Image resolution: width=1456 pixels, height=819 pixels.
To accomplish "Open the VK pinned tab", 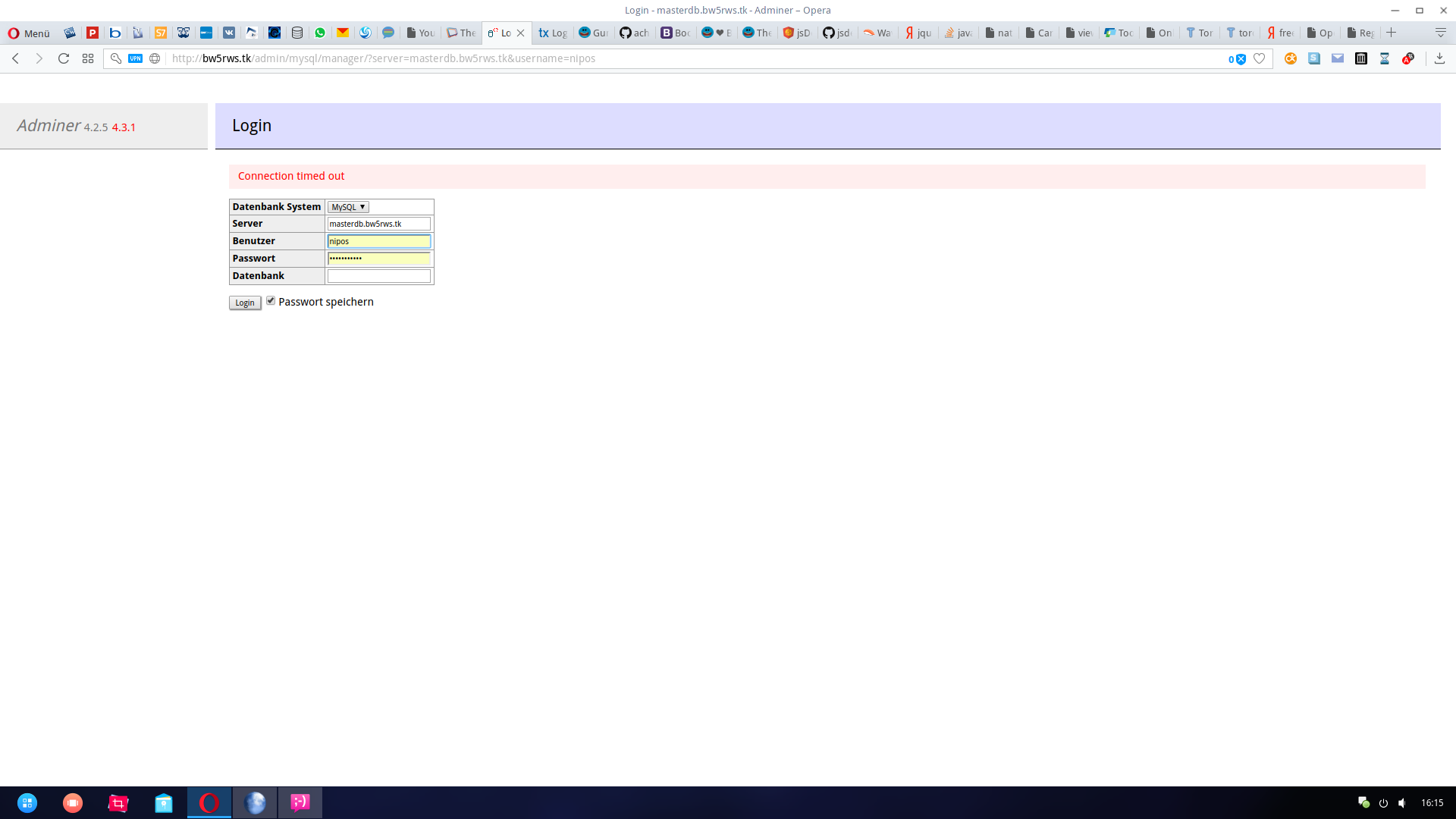I will 229,33.
